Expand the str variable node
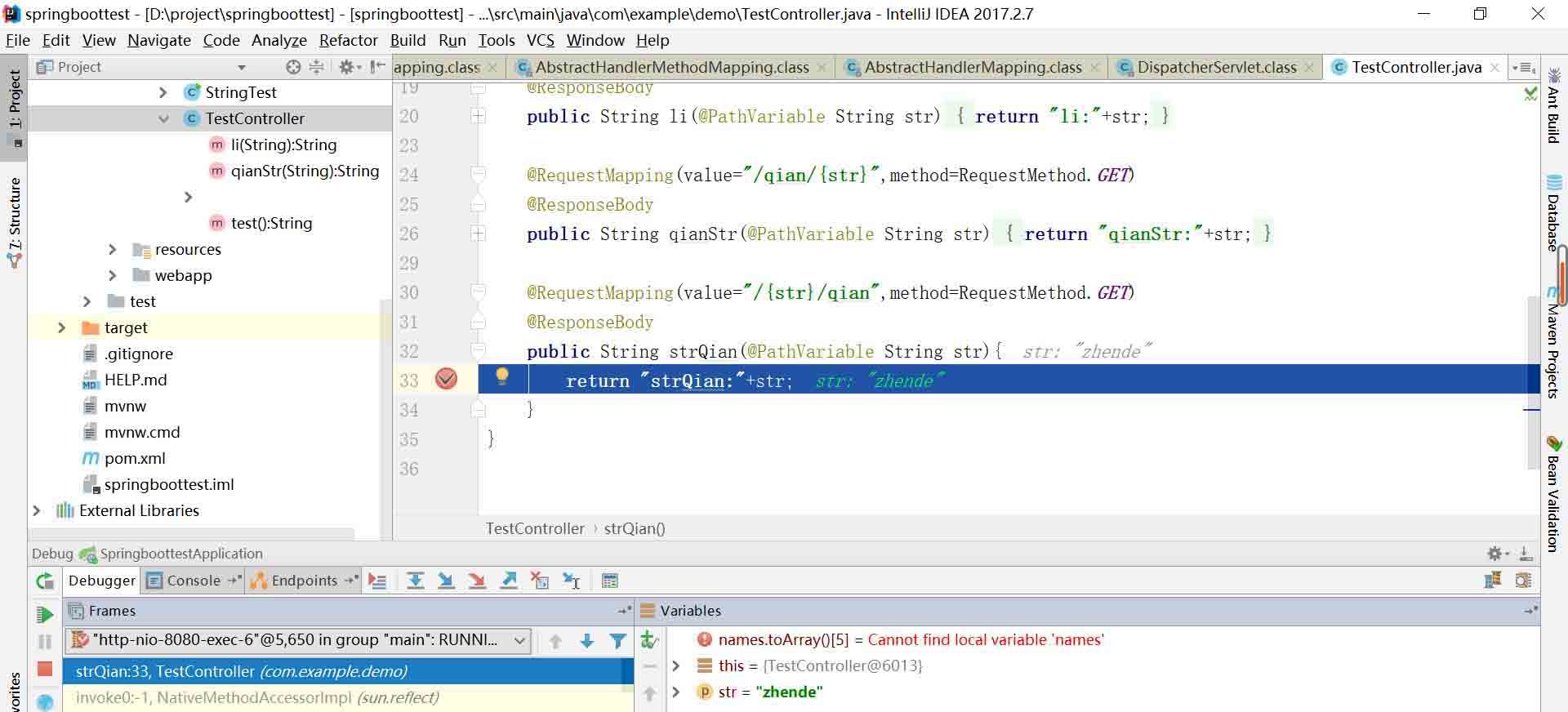The width and height of the screenshot is (1568, 712). pyautogui.click(x=675, y=692)
